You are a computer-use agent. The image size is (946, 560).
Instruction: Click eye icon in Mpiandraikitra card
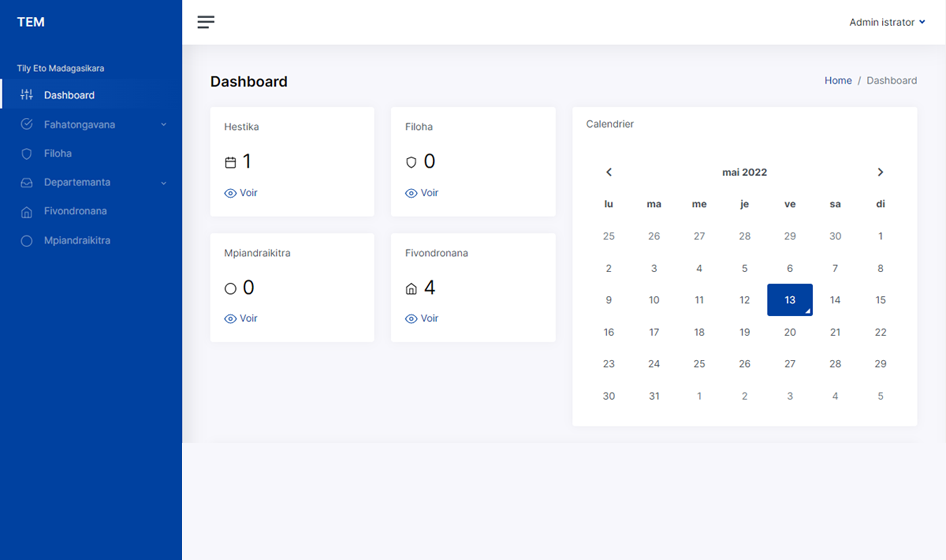tap(230, 319)
